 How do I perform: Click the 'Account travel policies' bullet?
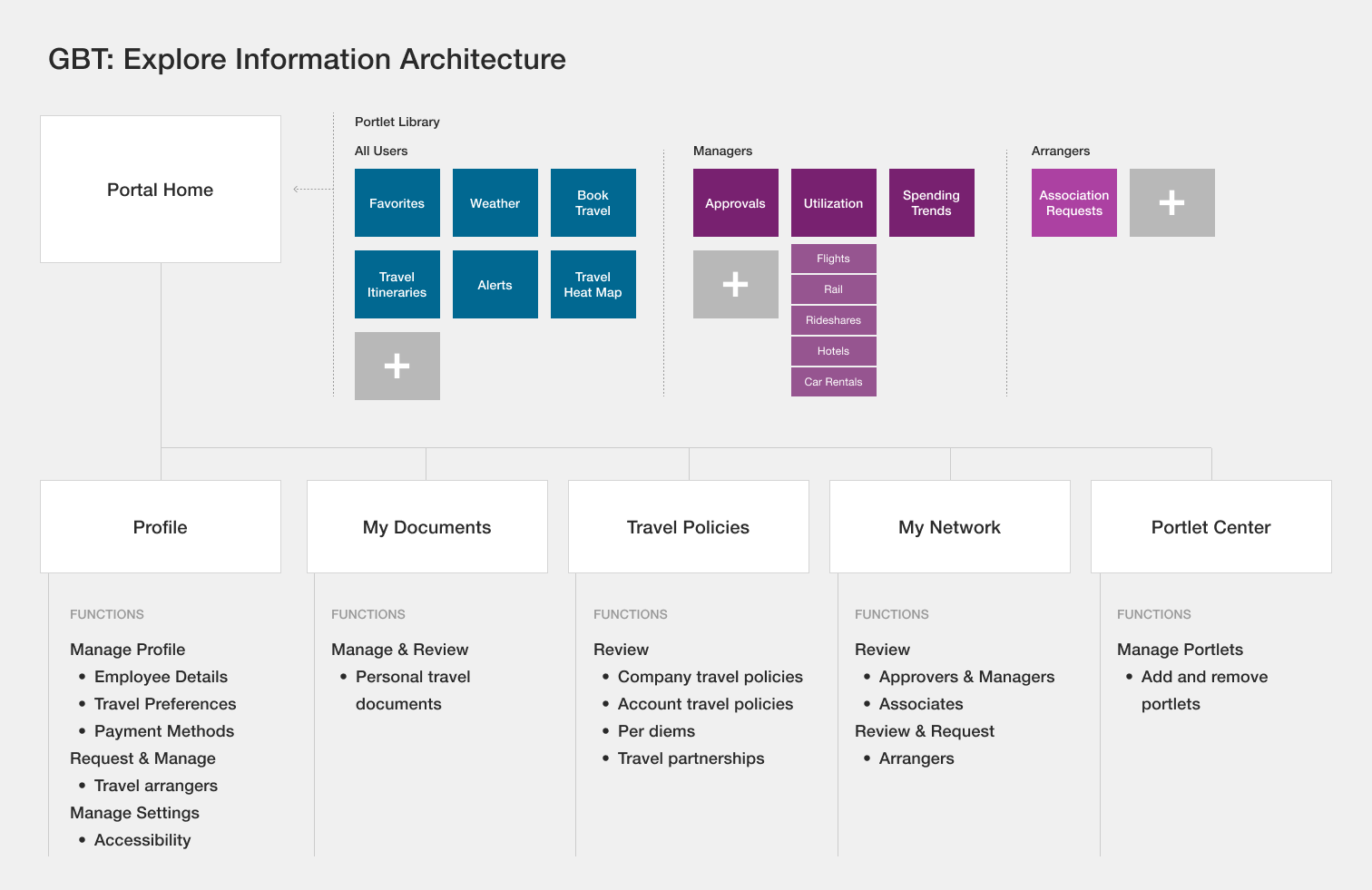pyautogui.click(x=706, y=704)
